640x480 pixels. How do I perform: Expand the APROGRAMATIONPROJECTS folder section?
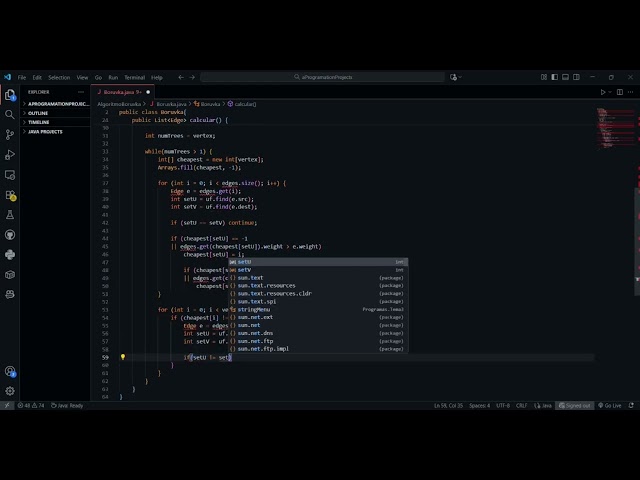click(x=55, y=104)
